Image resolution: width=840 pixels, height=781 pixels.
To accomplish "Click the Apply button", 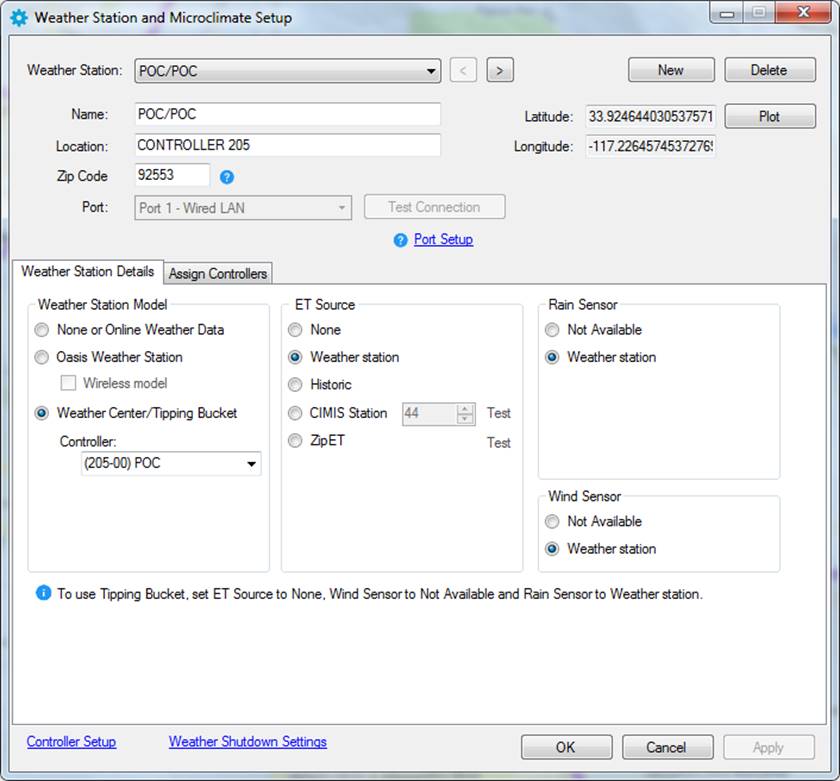I will point(769,747).
